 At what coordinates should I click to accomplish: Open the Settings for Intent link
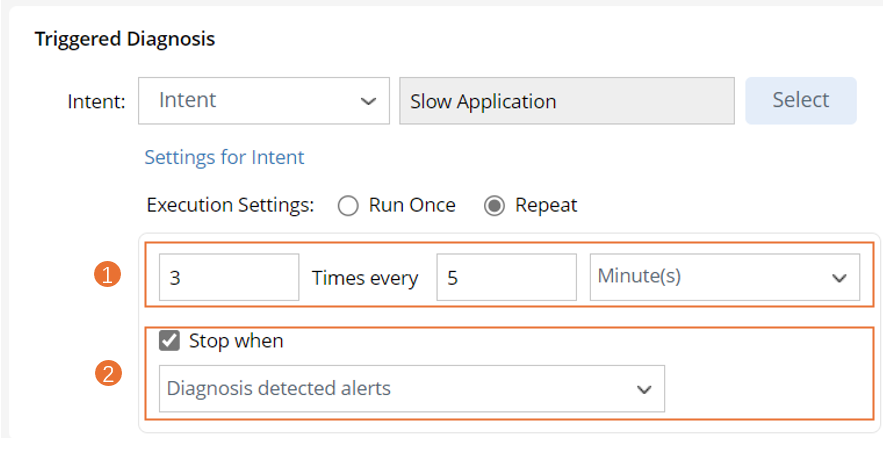224,157
